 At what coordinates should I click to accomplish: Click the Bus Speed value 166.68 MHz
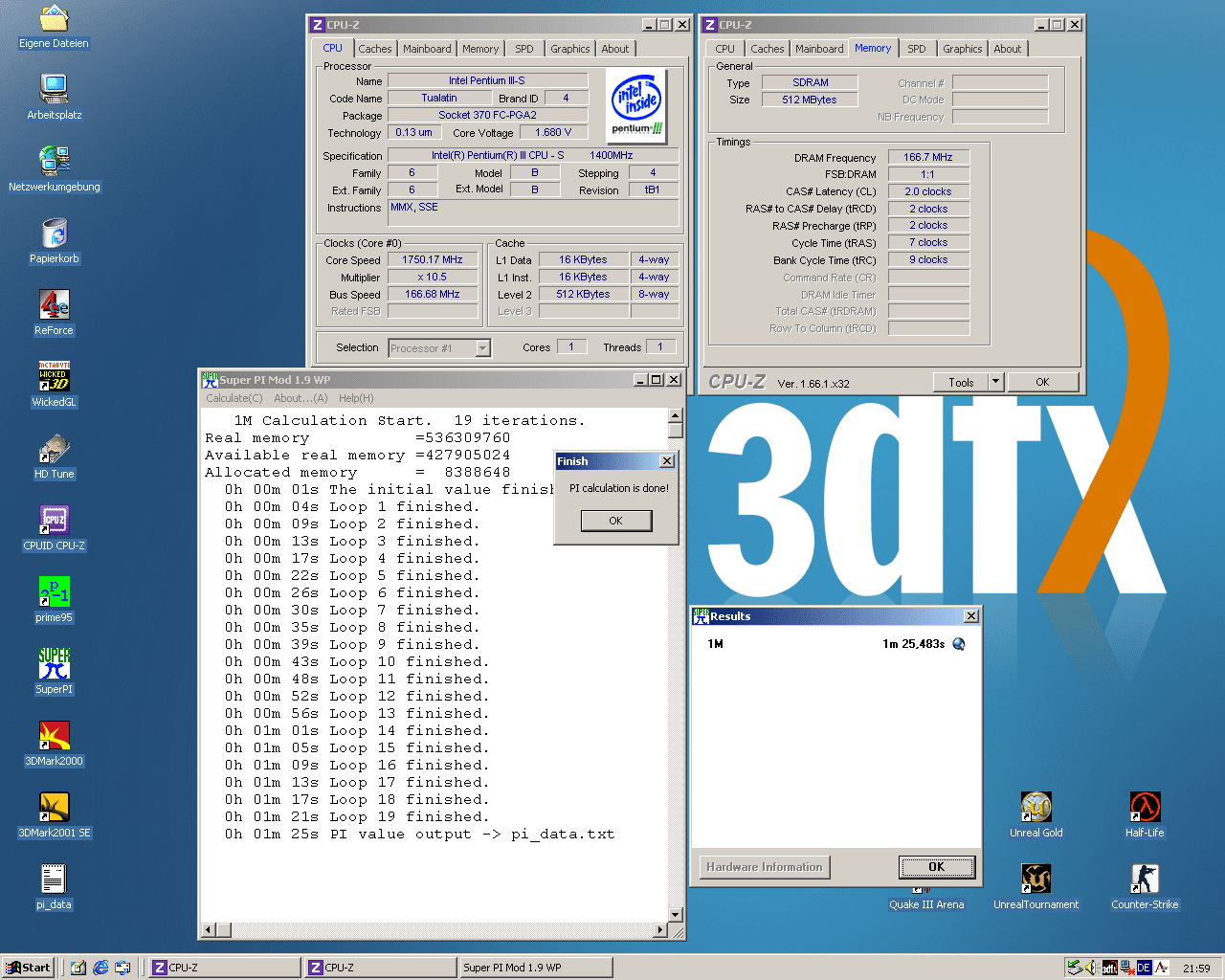tap(433, 294)
